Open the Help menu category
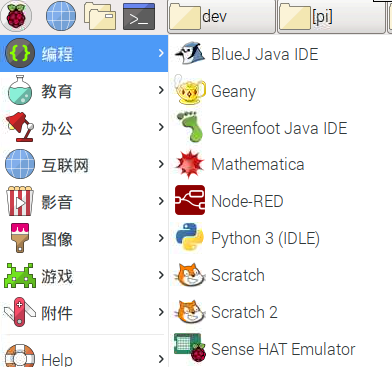 (x=84, y=353)
